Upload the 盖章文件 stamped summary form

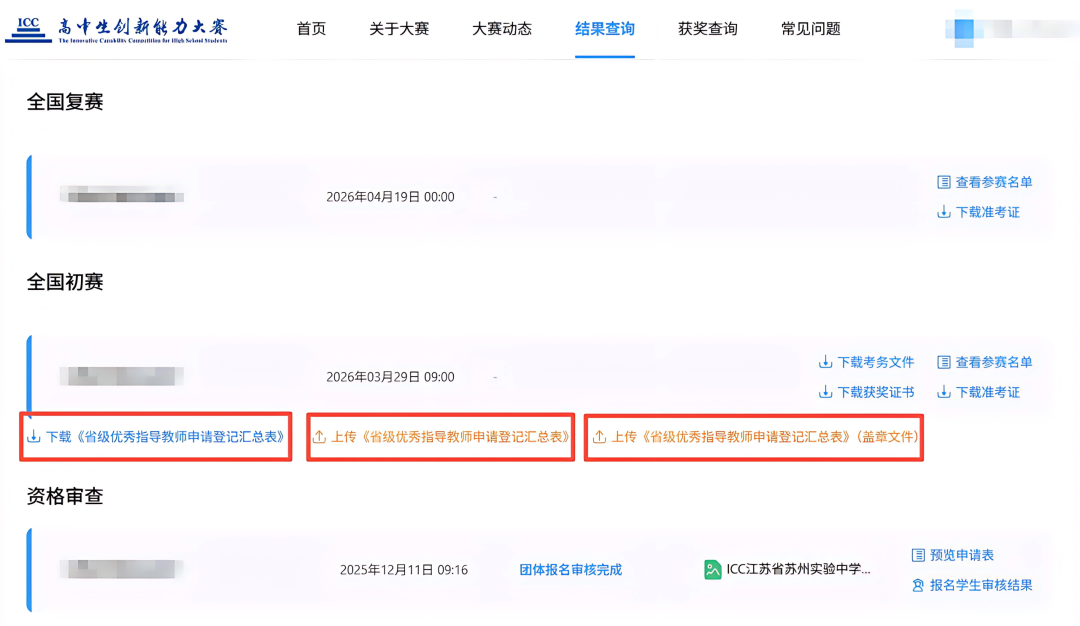754,437
